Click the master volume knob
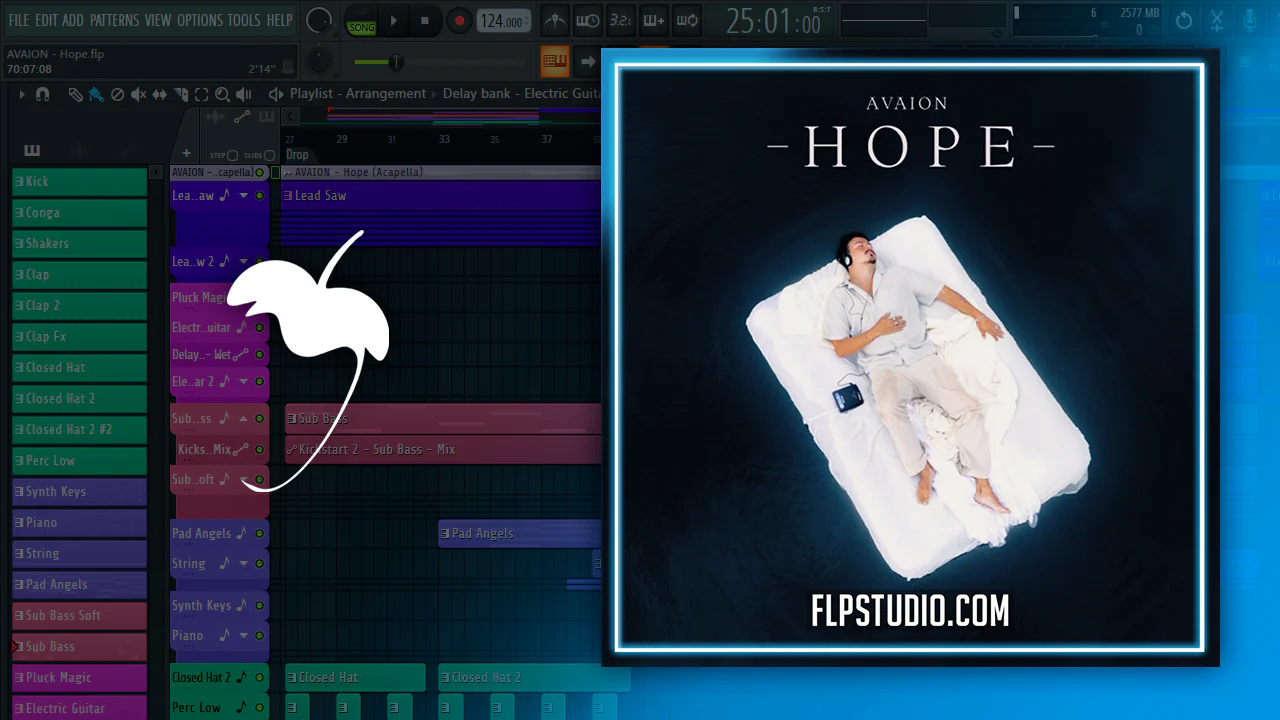 coord(319,20)
